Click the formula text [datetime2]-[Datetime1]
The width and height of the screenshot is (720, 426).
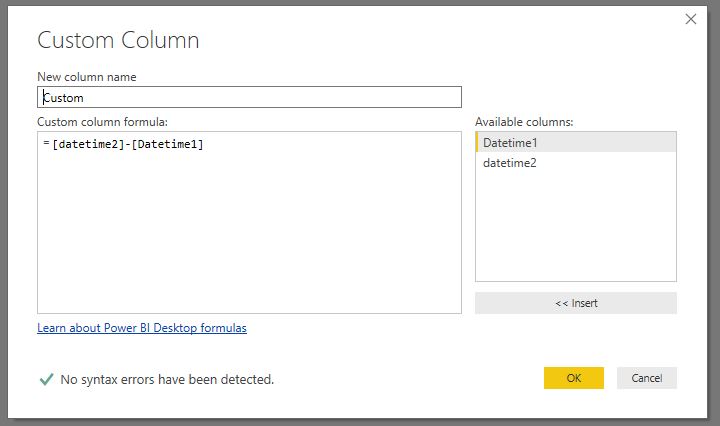click(x=128, y=144)
